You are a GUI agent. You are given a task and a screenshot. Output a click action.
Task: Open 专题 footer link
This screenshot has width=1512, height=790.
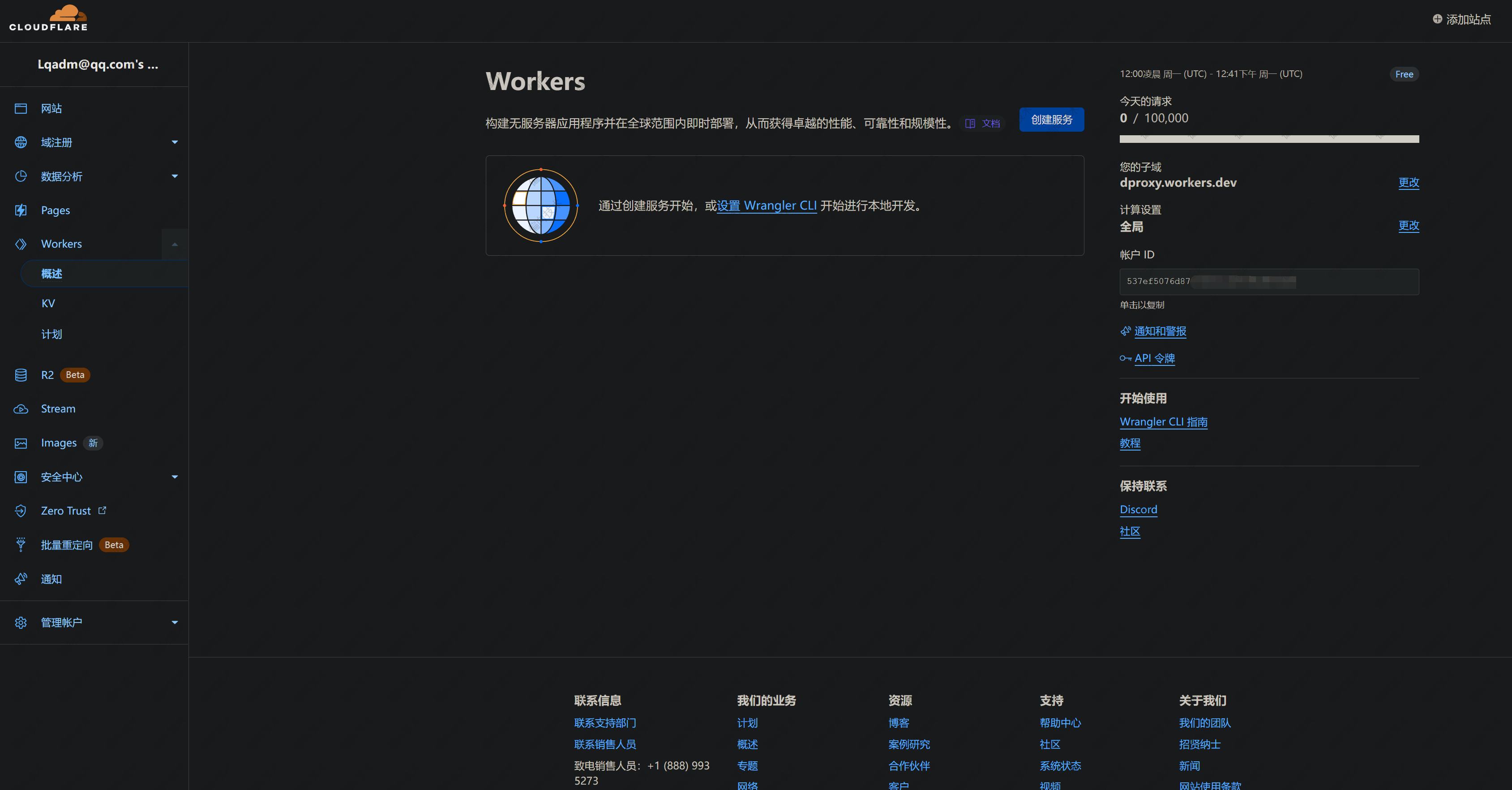point(747,766)
